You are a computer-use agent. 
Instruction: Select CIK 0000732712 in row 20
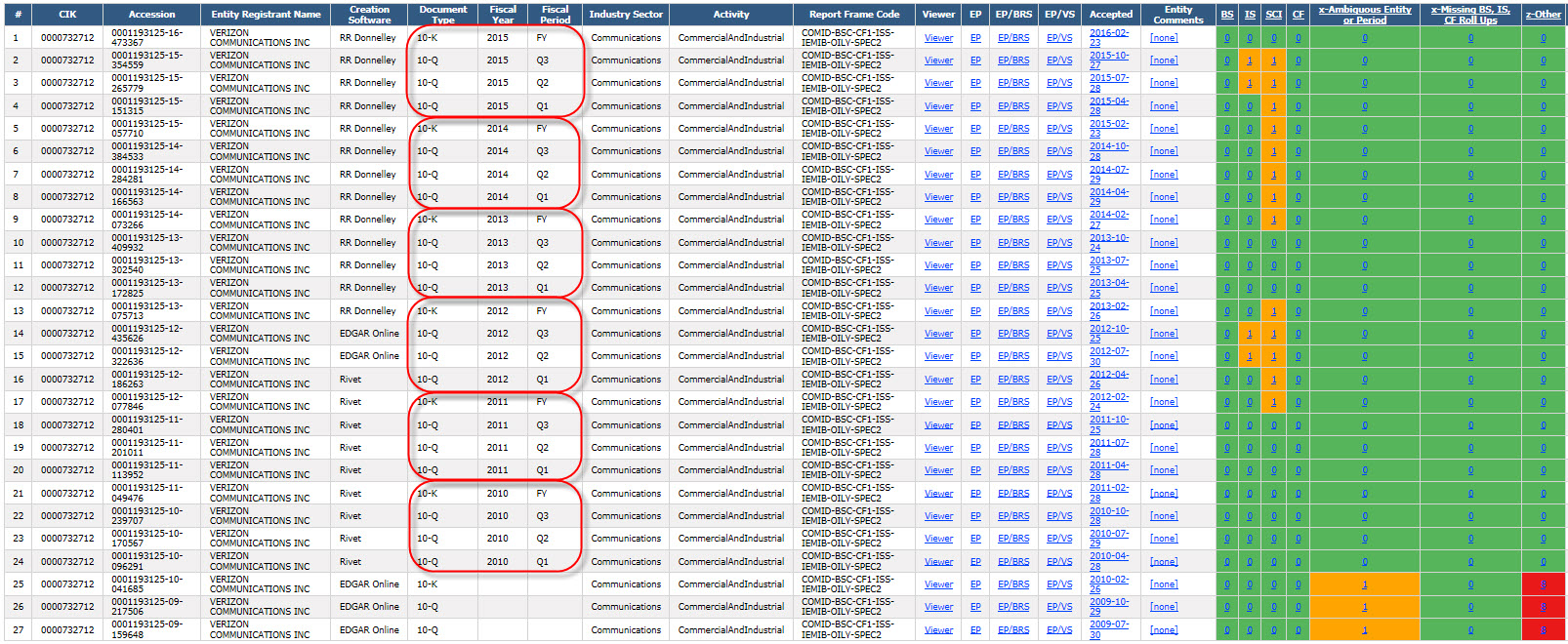67,470
